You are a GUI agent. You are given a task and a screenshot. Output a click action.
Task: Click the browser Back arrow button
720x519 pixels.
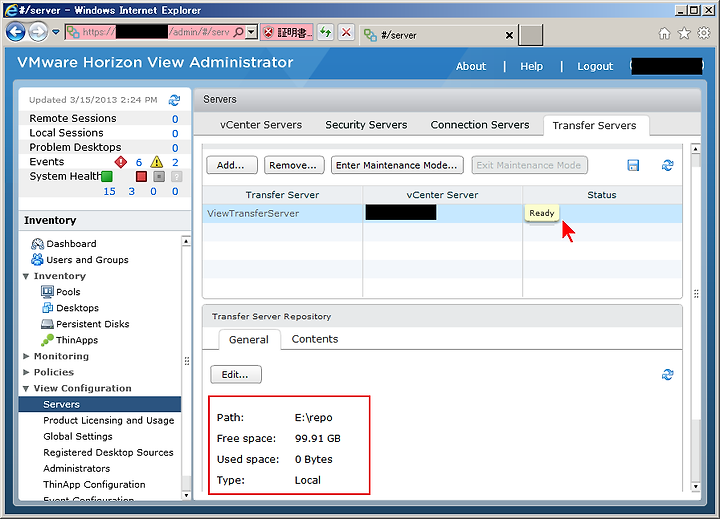(16, 32)
